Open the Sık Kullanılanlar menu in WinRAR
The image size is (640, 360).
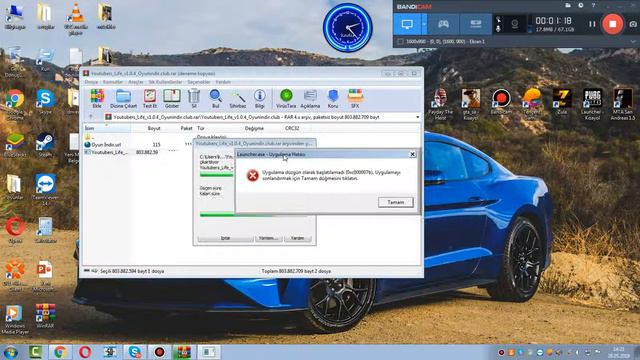coord(165,82)
